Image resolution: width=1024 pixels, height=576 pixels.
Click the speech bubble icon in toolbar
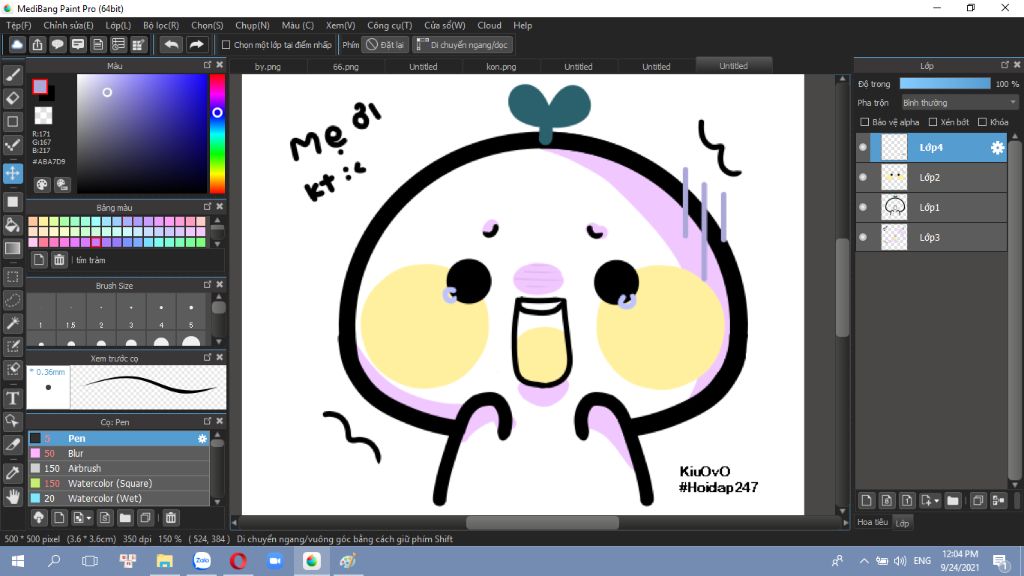click(x=57, y=44)
